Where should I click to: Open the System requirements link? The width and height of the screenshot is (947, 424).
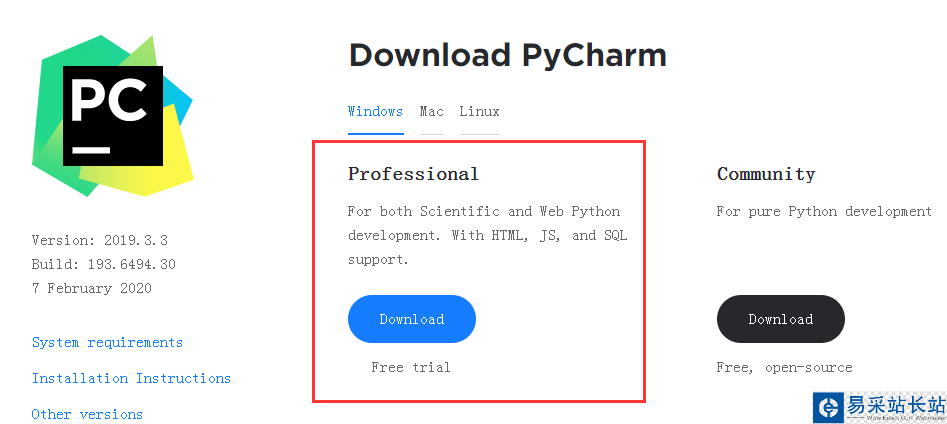pos(107,342)
